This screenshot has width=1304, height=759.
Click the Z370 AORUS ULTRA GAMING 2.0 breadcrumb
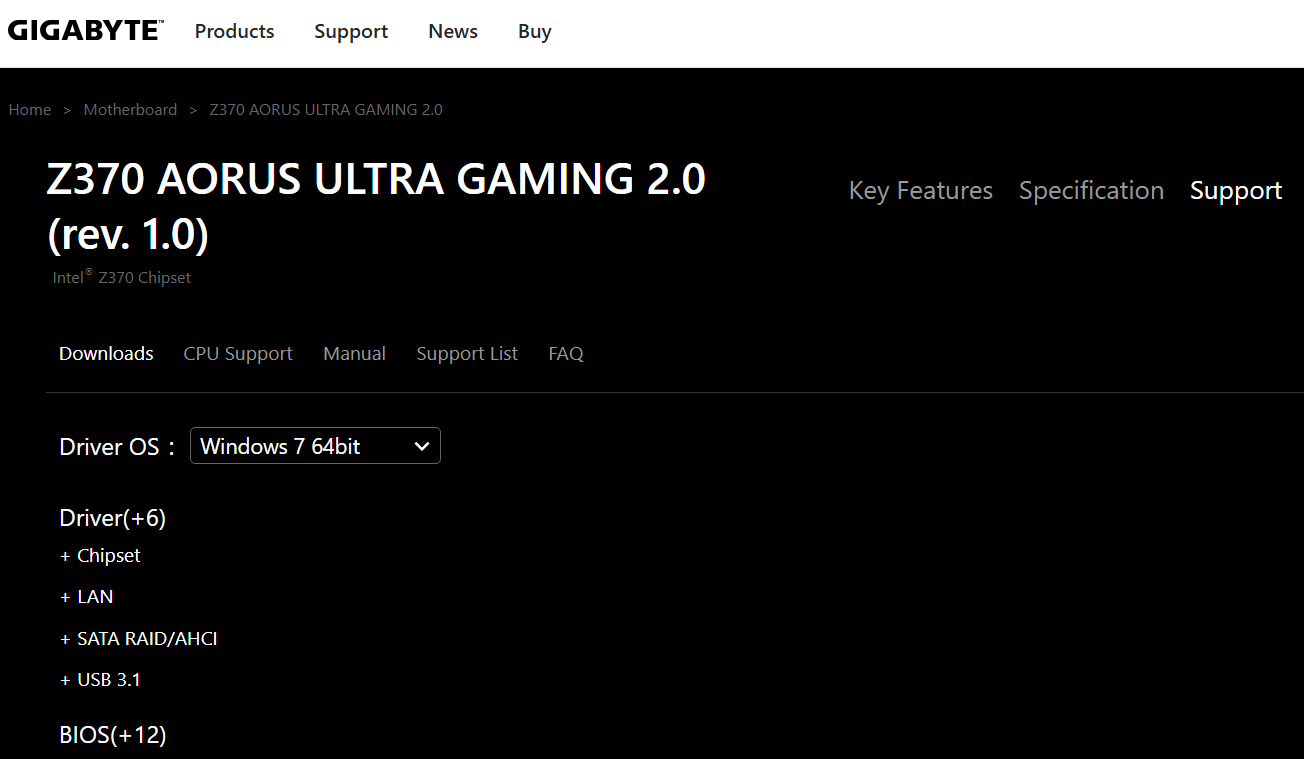point(326,110)
